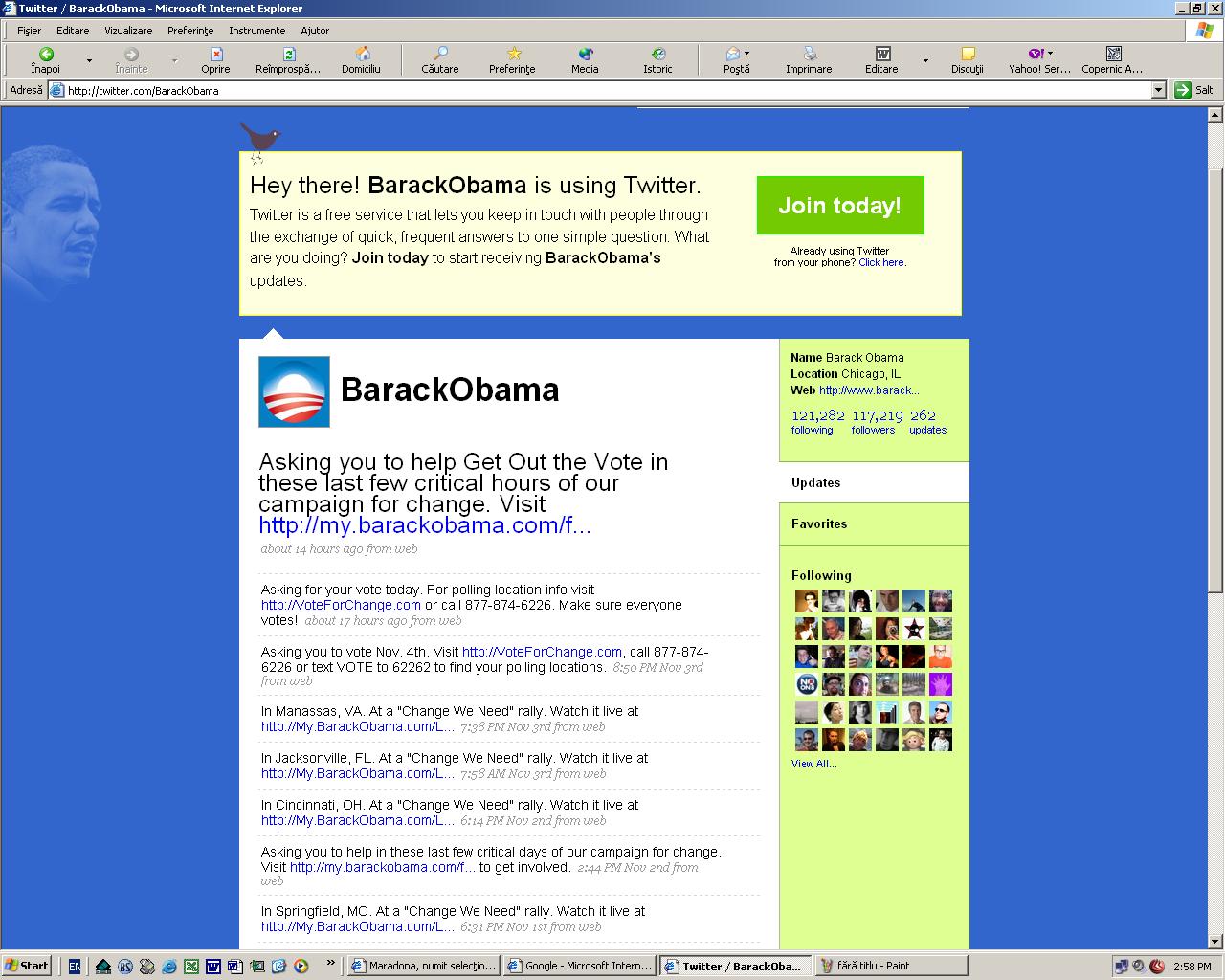The height and width of the screenshot is (980, 1225).
Task: Click the Reîmprospătare (Refresh) icon
Action: pyautogui.click(x=288, y=55)
